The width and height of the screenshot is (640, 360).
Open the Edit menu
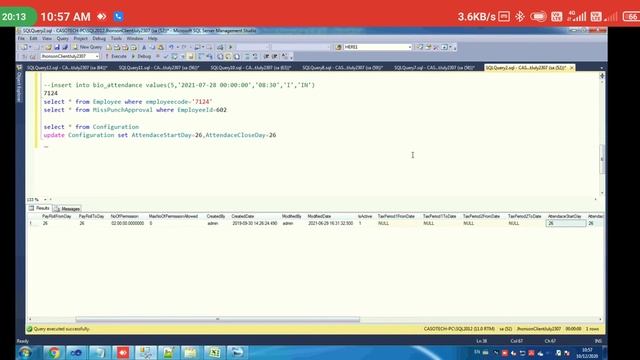coord(33,38)
